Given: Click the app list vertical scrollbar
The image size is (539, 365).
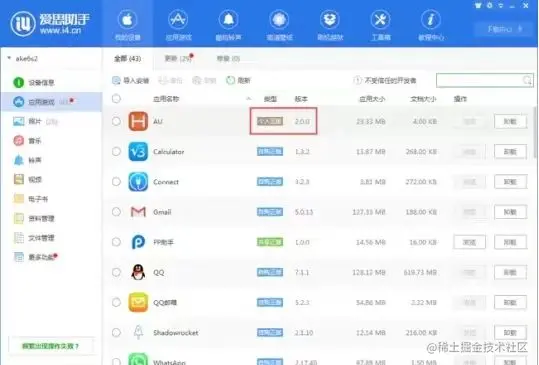Looking at the screenshot, I should pos(535,132).
